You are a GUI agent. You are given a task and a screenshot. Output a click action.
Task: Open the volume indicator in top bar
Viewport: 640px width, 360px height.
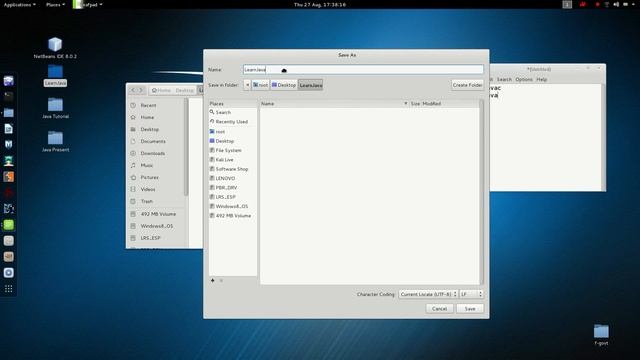click(616, 4)
